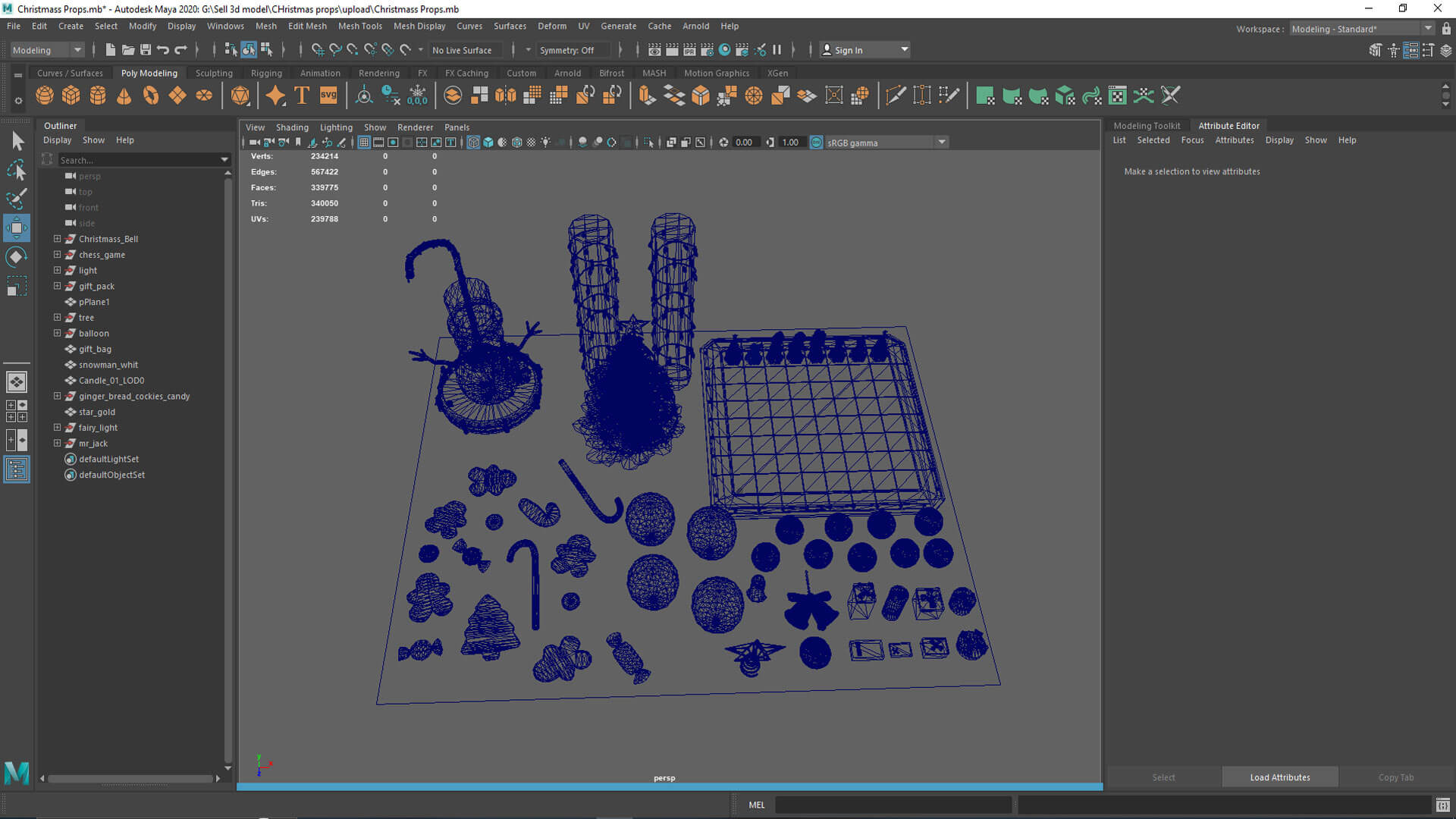The image size is (1456, 819).
Task: Create a polygon cylinder shelf icon
Action: pyautogui.click(x=98, y=96)
